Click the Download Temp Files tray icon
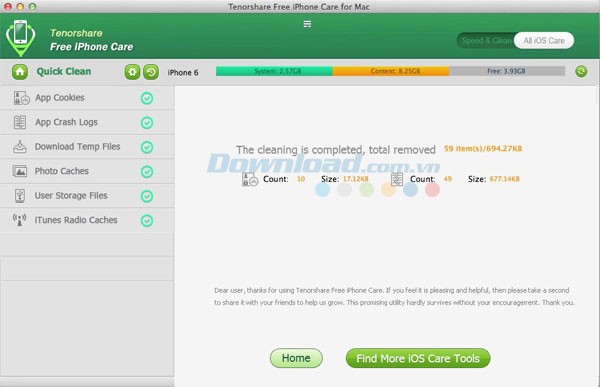Image resolution: width=600 pixels, height=387 pixels. (20, 147)
